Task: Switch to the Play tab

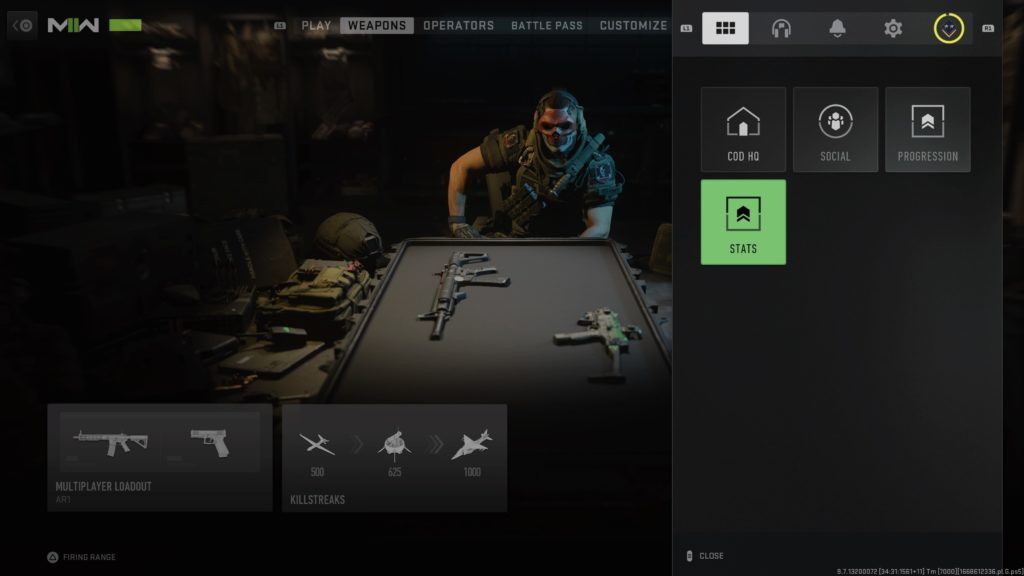Action: 316,25
